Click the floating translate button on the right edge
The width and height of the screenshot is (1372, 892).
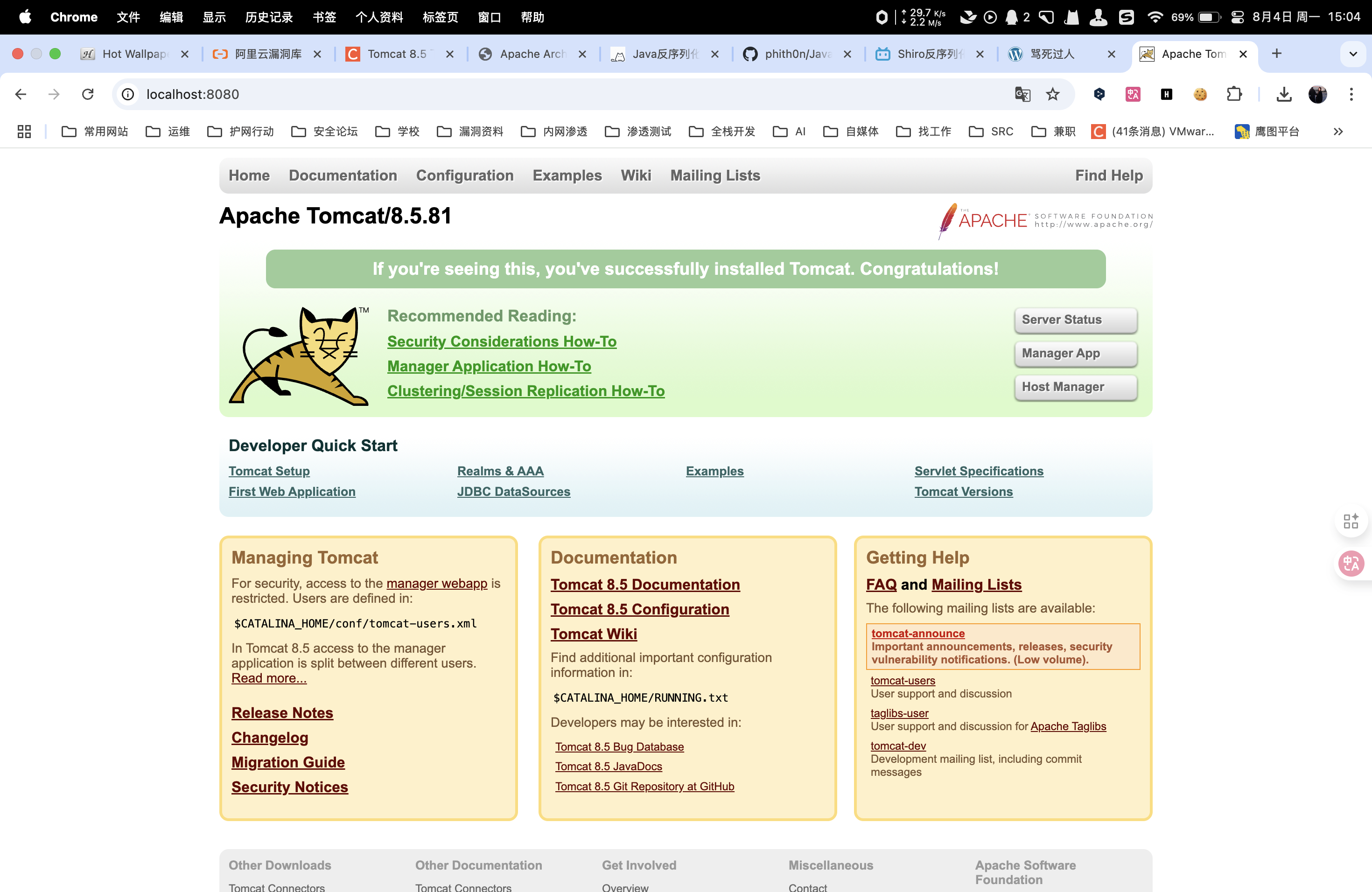pyautogui.click(x=1351, y=564)
